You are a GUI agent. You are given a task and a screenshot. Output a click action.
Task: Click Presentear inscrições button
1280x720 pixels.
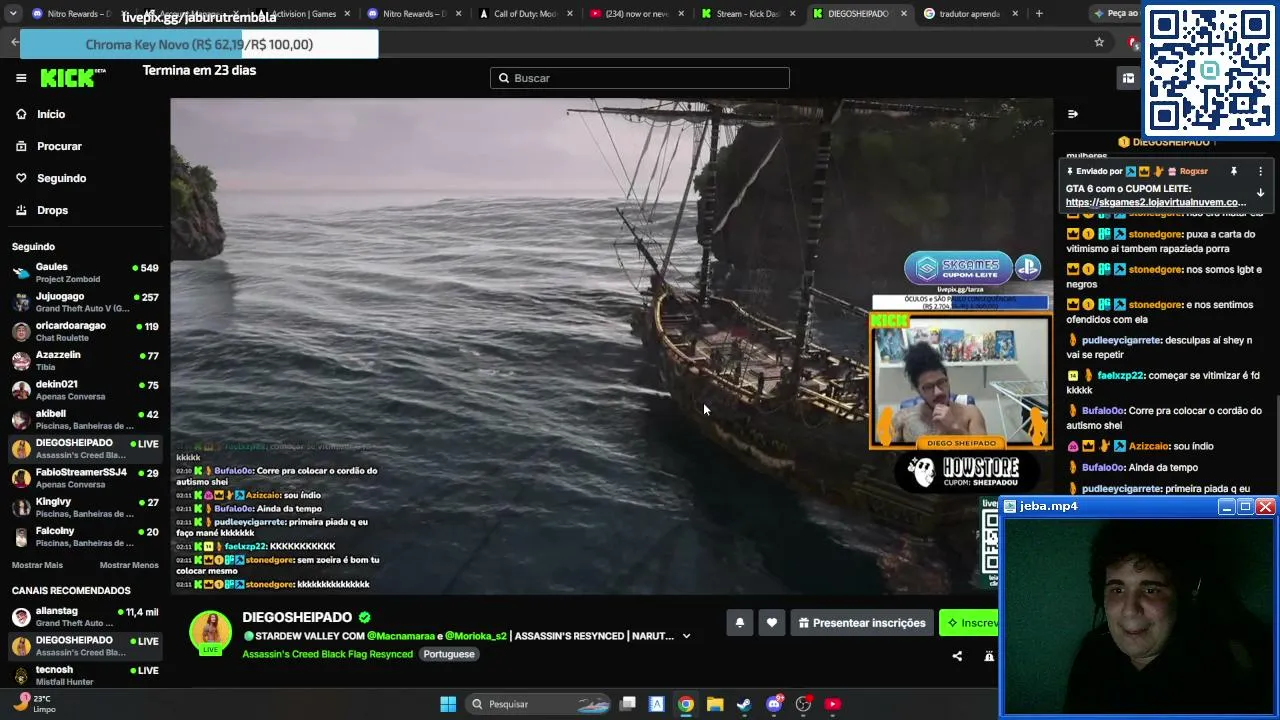click(862, 623)
